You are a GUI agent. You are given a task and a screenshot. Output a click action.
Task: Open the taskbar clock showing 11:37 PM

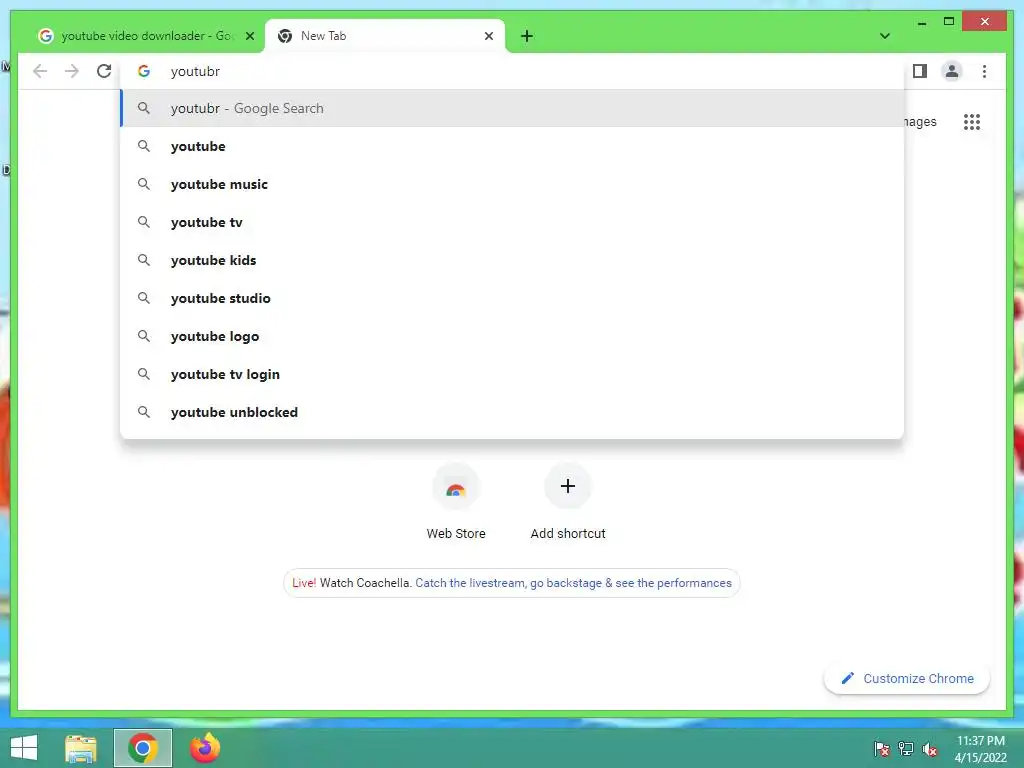click(980, 748)
